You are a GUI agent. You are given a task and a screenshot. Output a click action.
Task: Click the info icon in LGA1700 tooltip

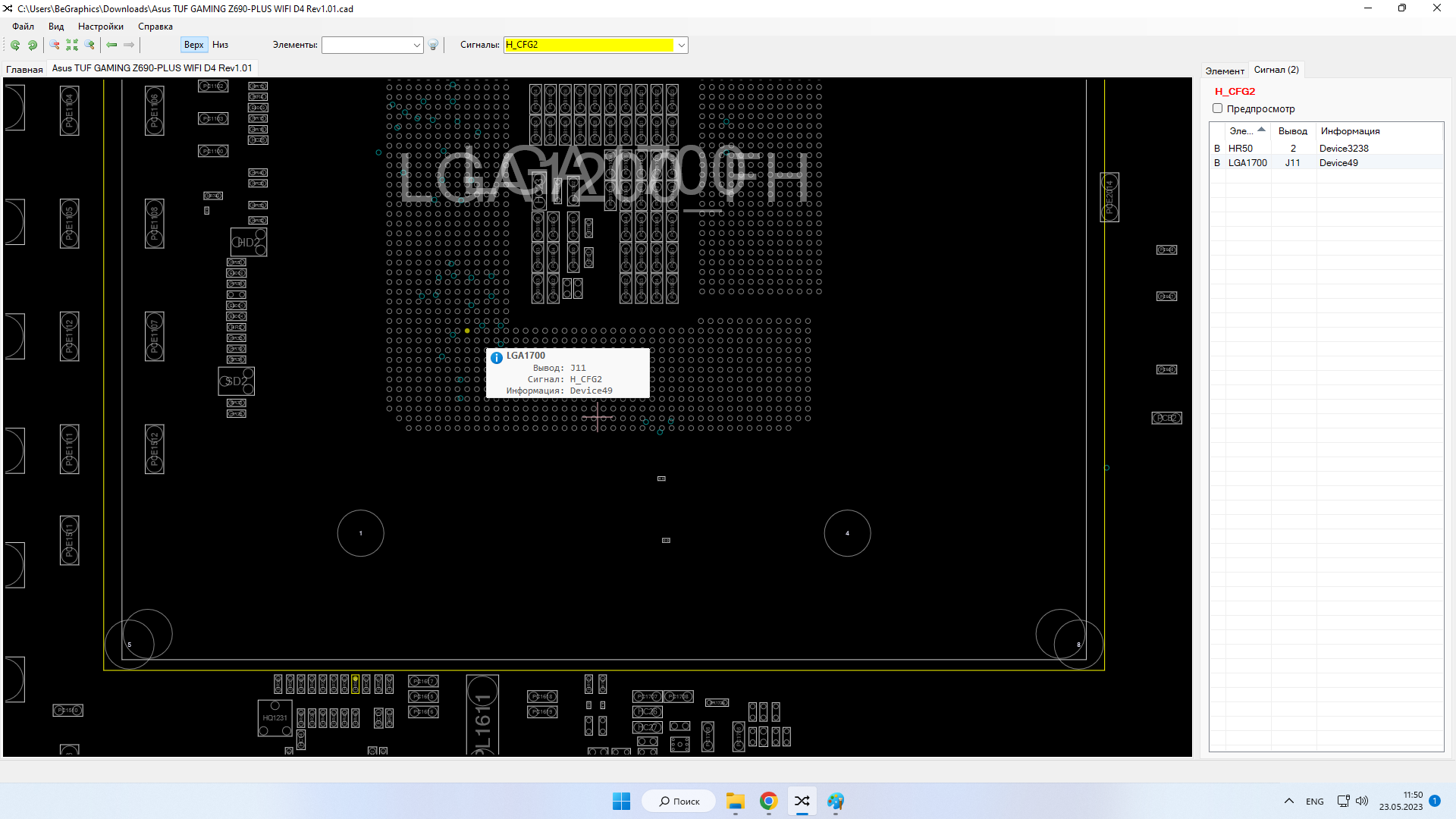point(497,358)
